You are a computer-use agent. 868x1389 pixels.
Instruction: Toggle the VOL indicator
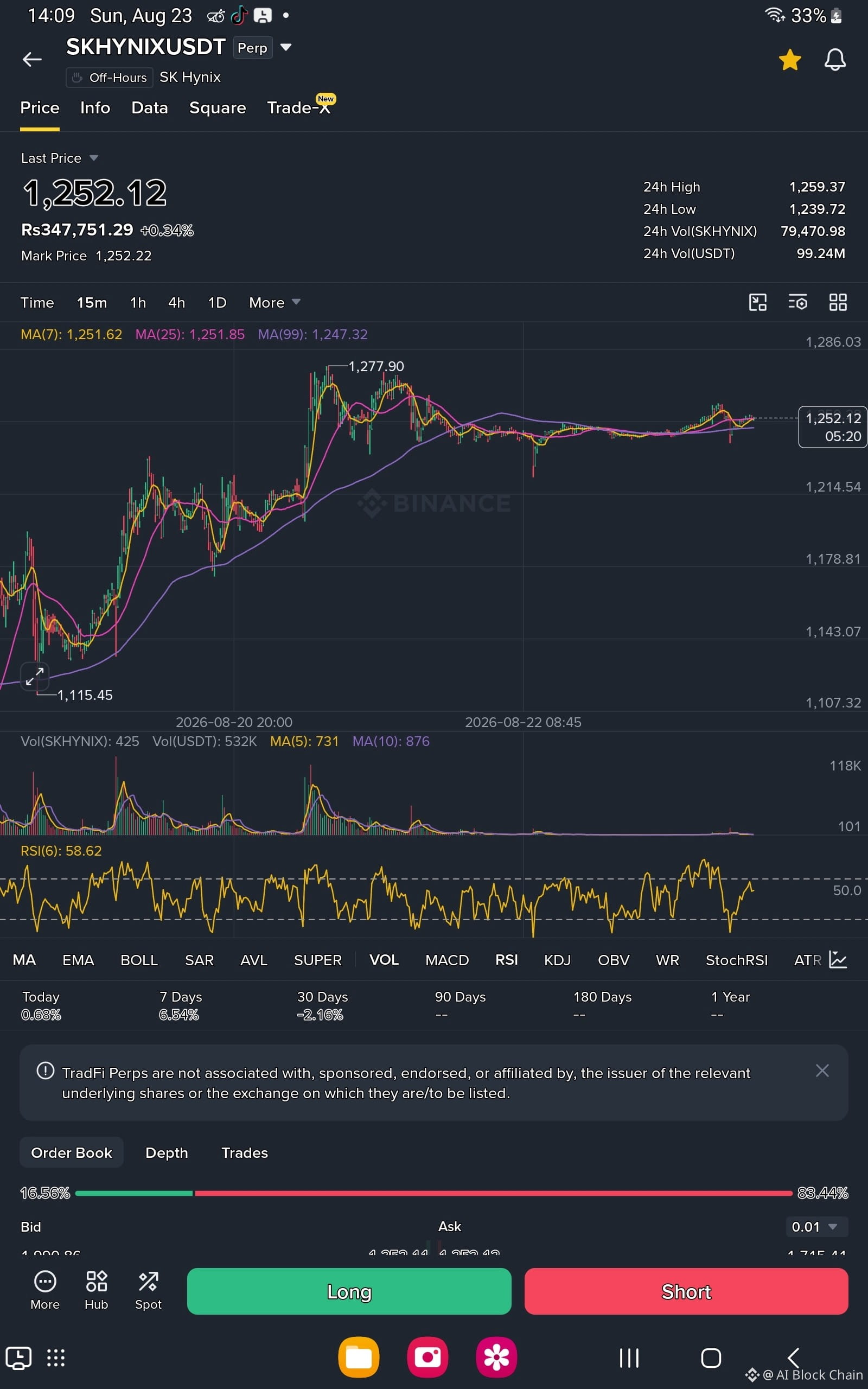pyautogui.click(x=384, y=960)
